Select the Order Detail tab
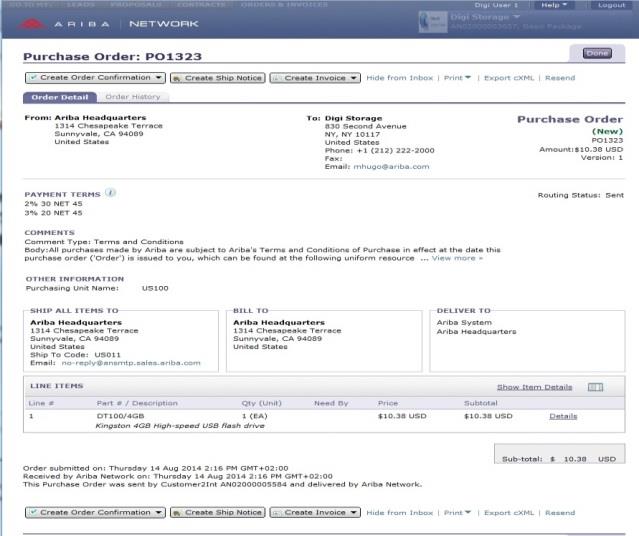The image size is (639, 536). click(x=60, y=97)
